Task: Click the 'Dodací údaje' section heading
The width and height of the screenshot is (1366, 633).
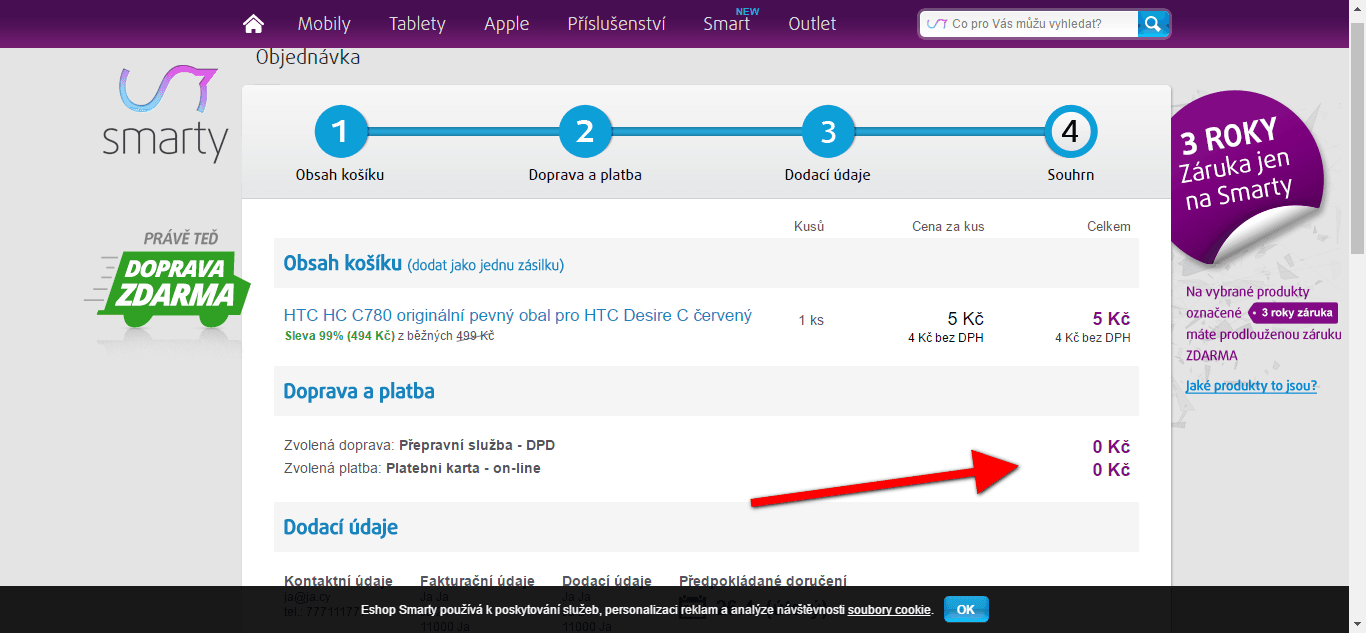Action: point(341,527)
